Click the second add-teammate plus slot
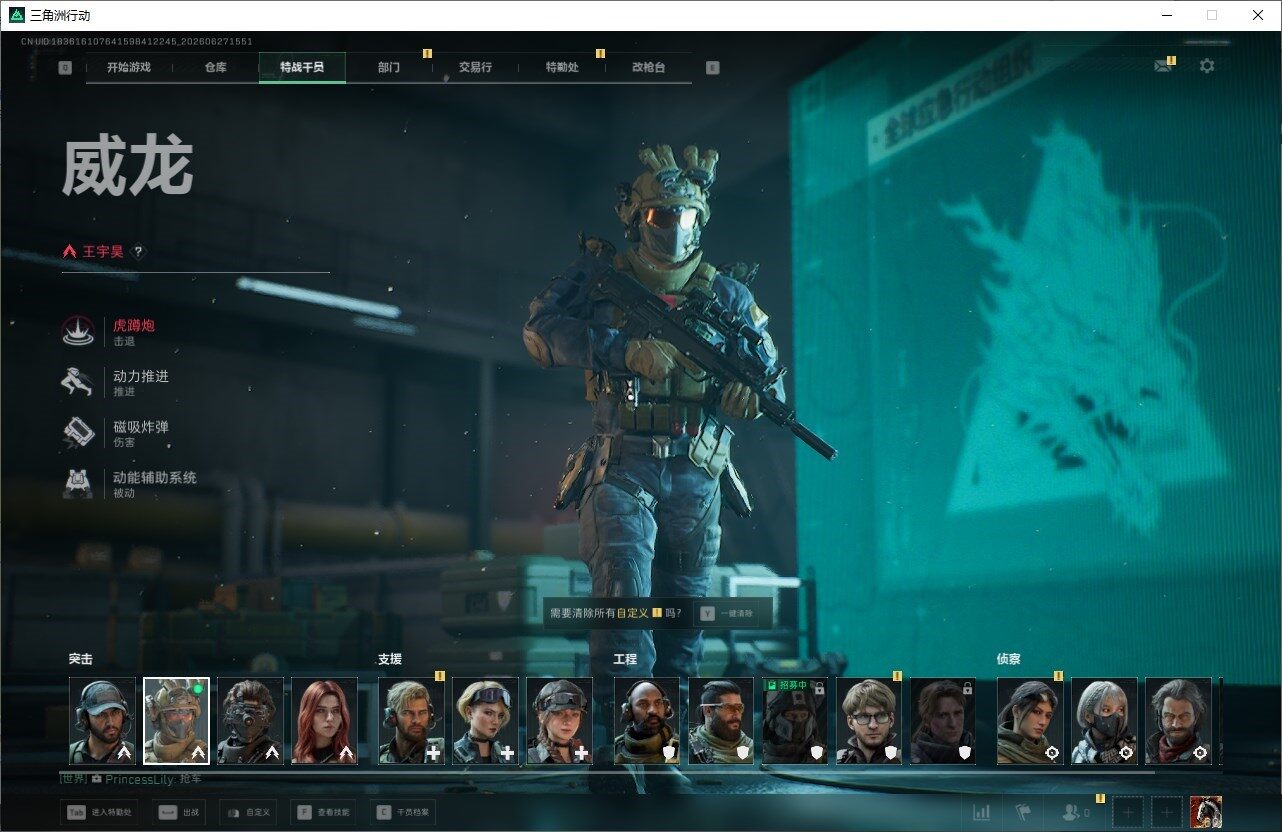This screenshot has height=832, width=1282. [x=1166, y=813]
